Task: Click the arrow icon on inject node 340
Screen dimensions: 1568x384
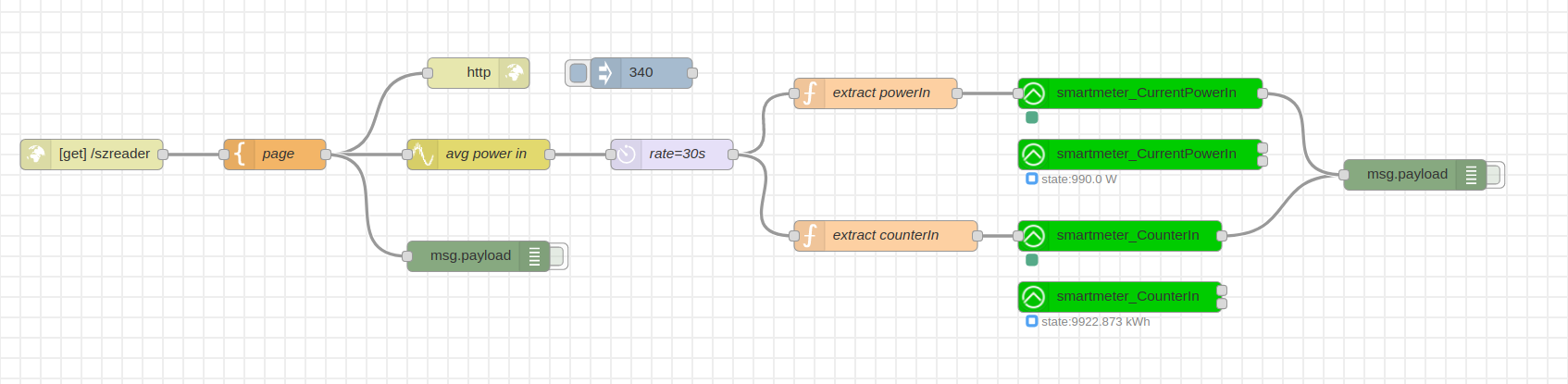Action: 605,73
